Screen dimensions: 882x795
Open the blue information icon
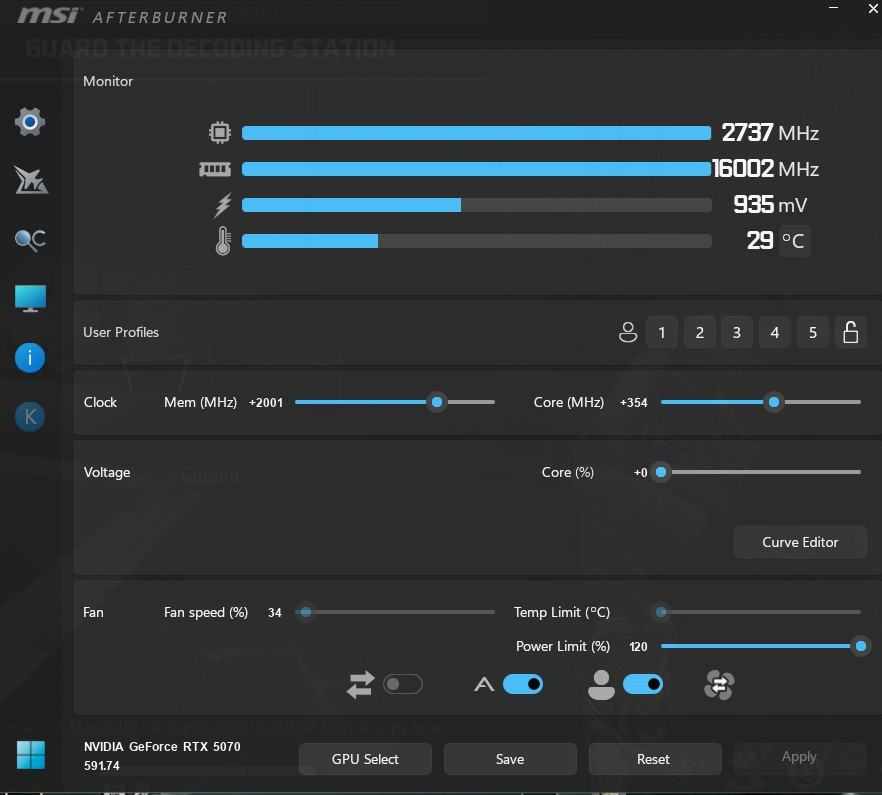pos(30,358)
